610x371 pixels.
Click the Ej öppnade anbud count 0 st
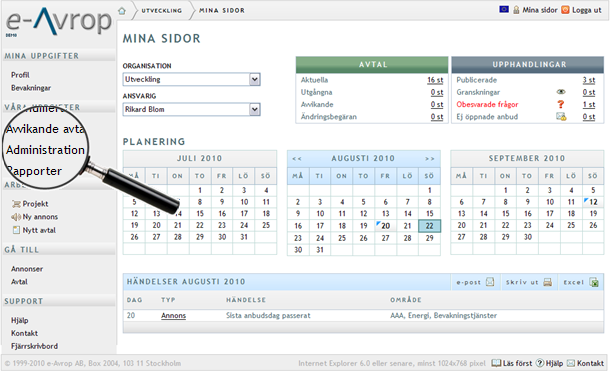[x=589, y=117]
